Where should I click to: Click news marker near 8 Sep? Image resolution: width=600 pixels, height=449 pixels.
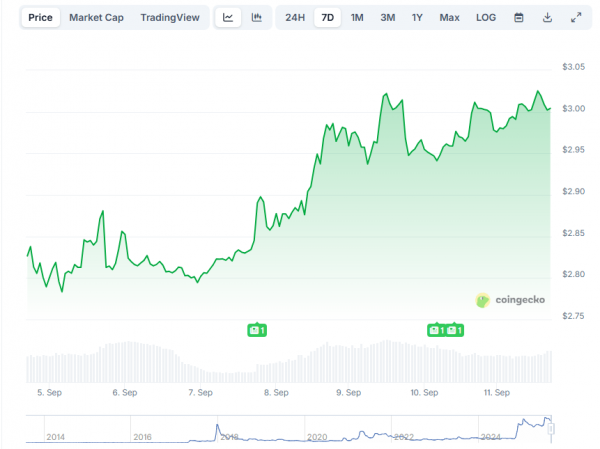pos(258,329)
